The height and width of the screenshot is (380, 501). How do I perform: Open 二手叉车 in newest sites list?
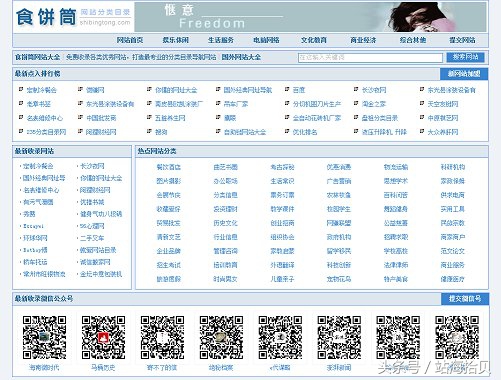point(92,238)
